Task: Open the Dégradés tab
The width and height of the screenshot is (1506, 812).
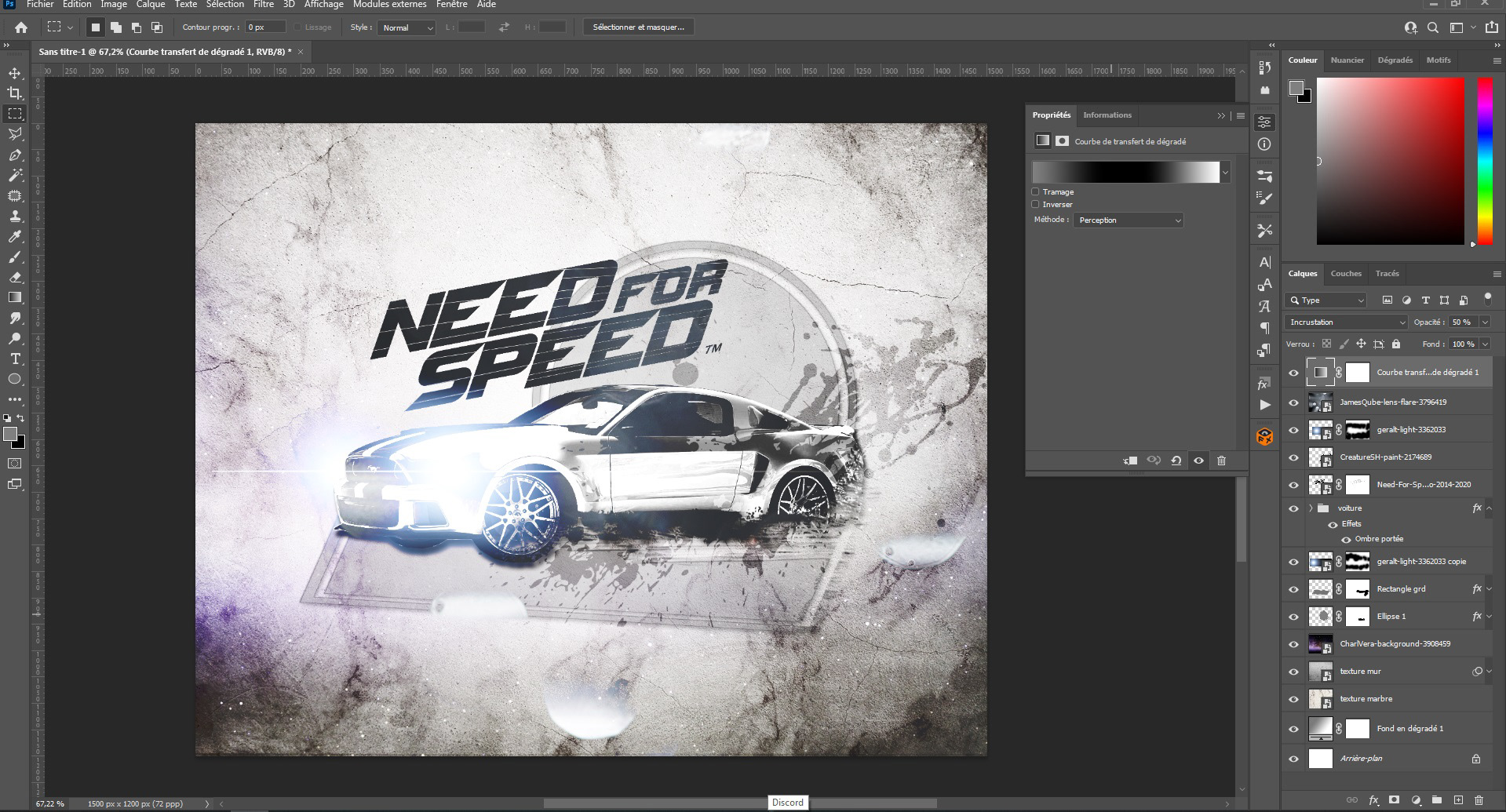Action: click(x=1395, y=60)
